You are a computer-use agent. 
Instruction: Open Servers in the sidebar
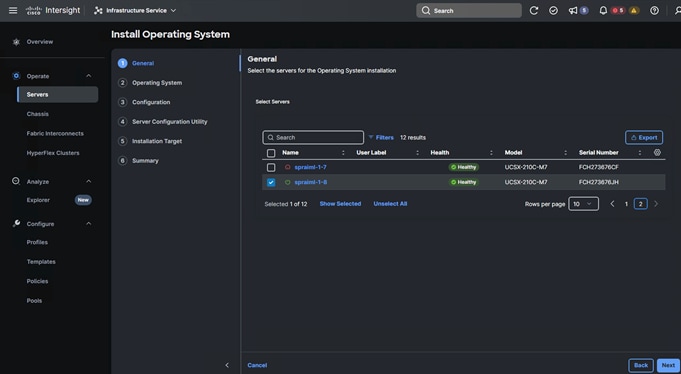[x=58, y=94]
